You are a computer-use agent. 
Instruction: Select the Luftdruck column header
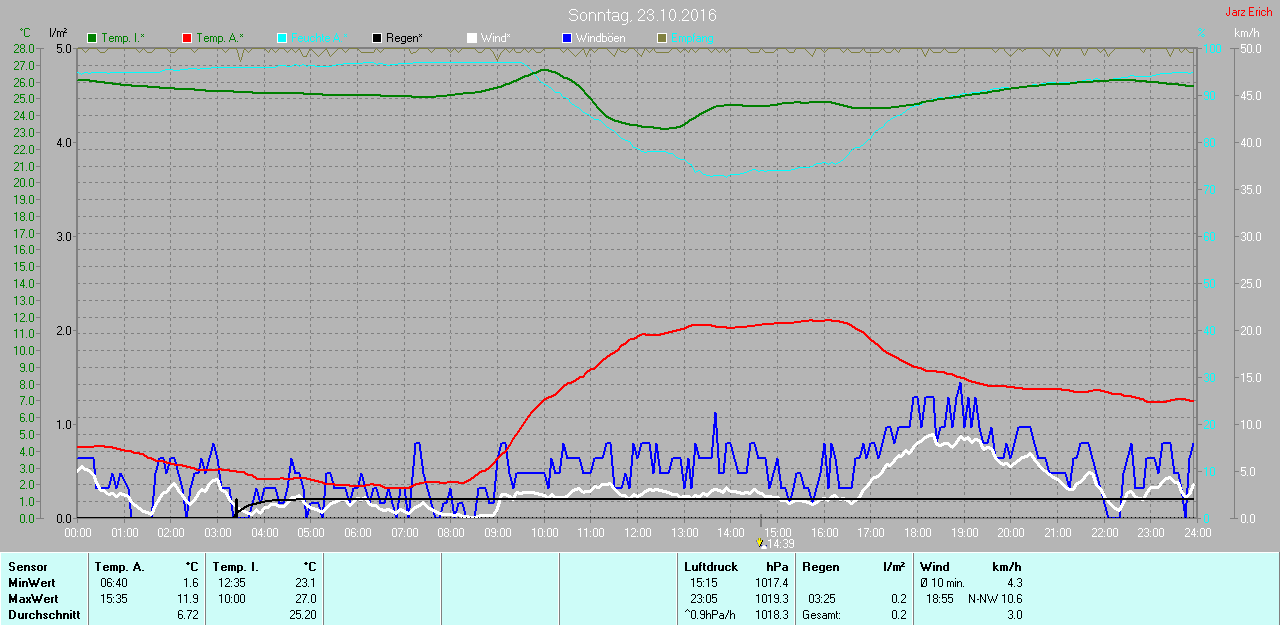[x=710, y=567]
